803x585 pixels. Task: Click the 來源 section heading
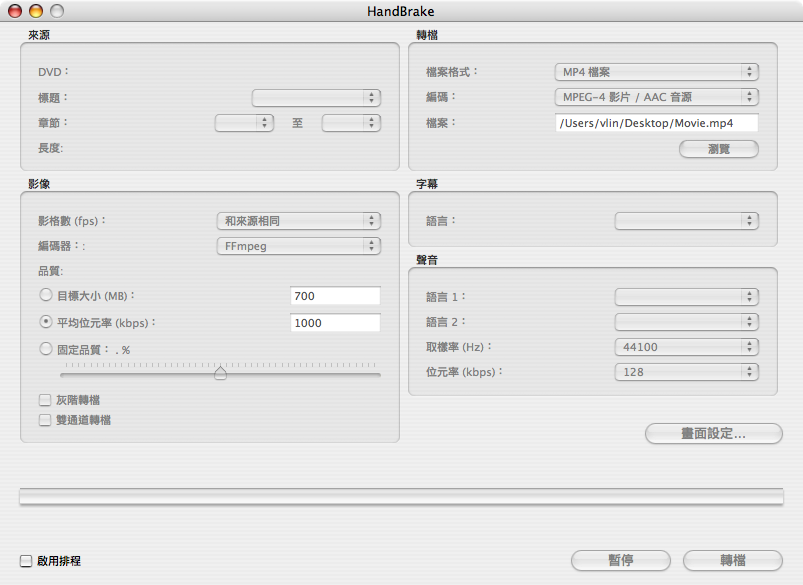click(x=39, y=35)
